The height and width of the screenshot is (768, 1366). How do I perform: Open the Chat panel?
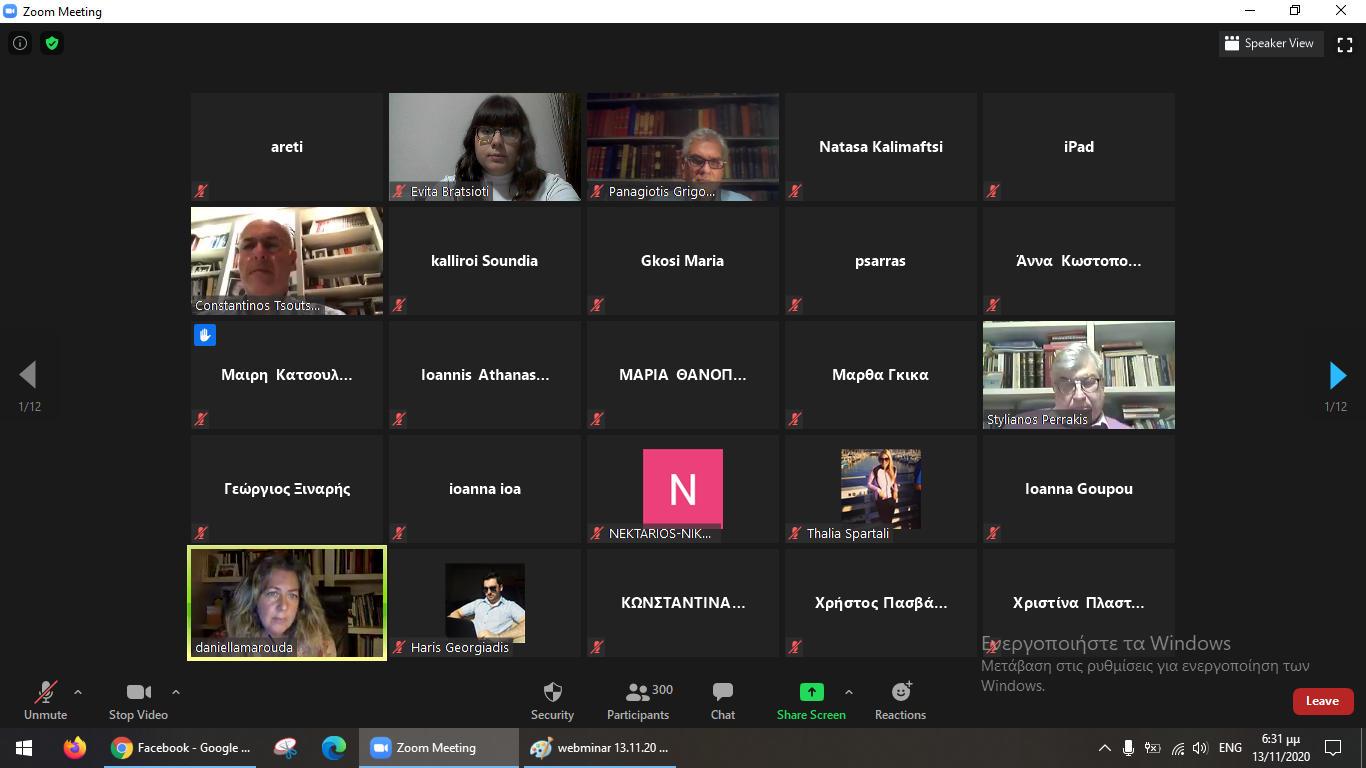[722, 693]
